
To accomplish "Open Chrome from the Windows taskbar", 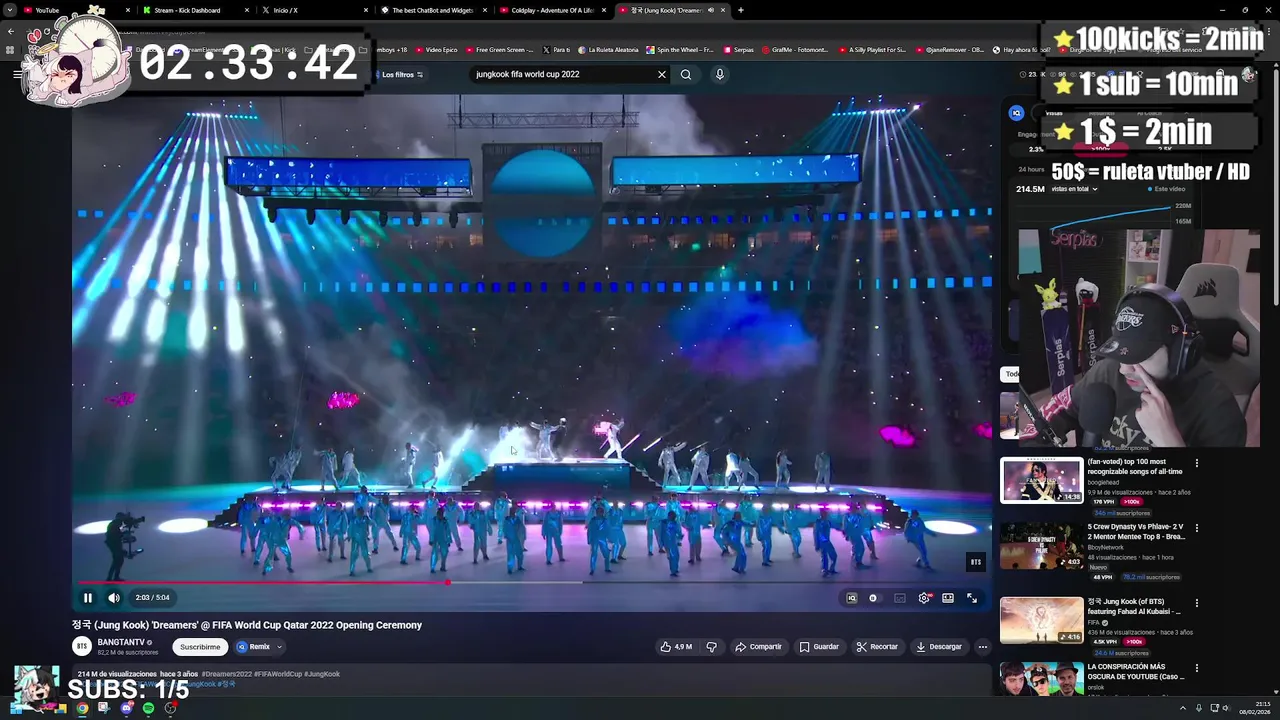I will 82,708.
